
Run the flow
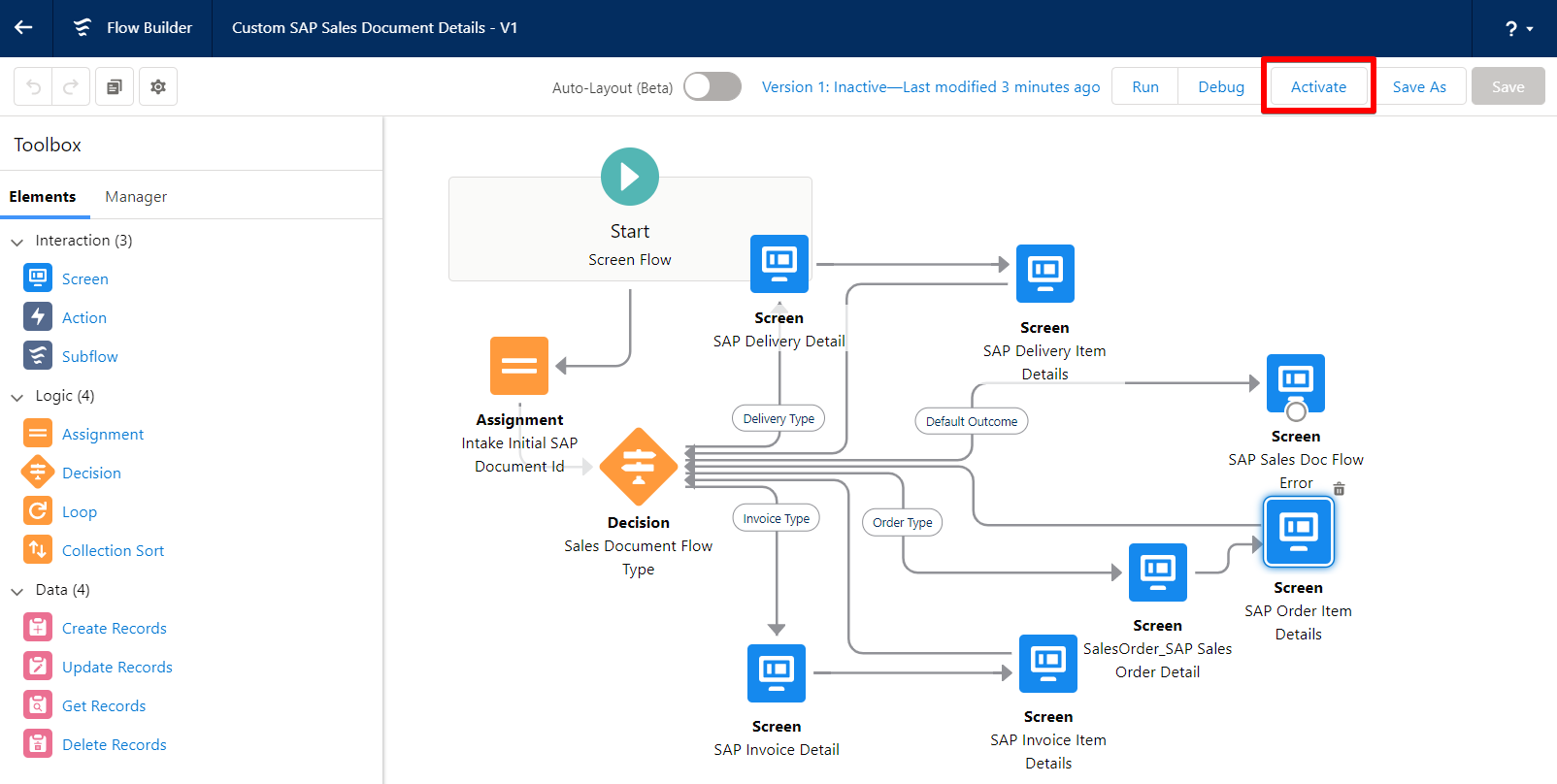click(x=1145, y=86)
